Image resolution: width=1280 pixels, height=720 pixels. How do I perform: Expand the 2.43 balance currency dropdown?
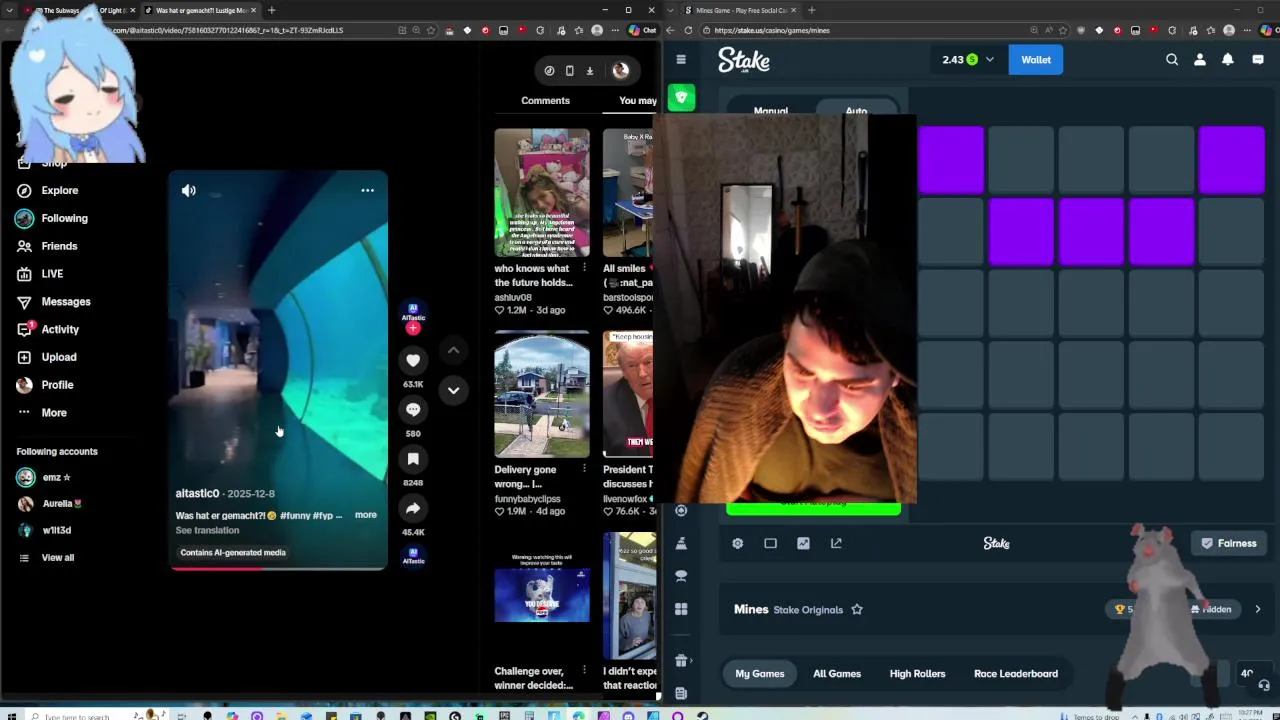(990, 60)
